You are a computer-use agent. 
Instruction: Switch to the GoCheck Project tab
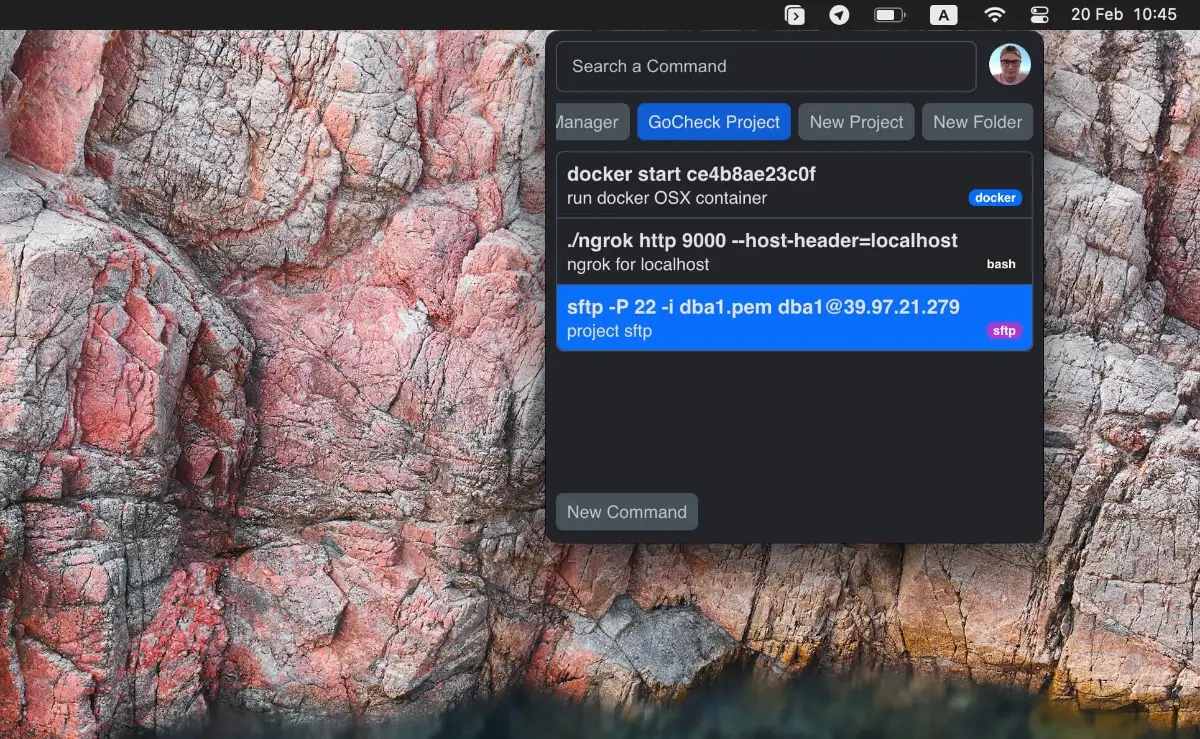click(x=713, y=121)
